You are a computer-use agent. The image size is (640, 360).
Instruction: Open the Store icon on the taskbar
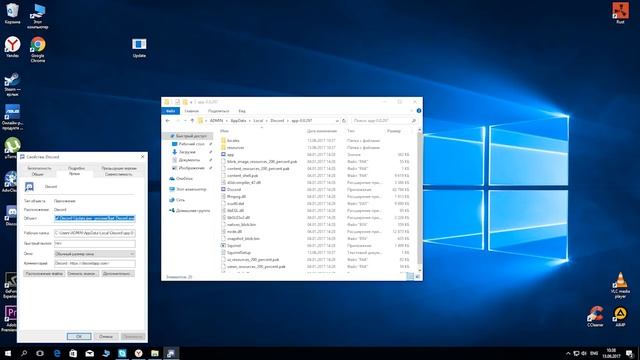coord(73,353)
